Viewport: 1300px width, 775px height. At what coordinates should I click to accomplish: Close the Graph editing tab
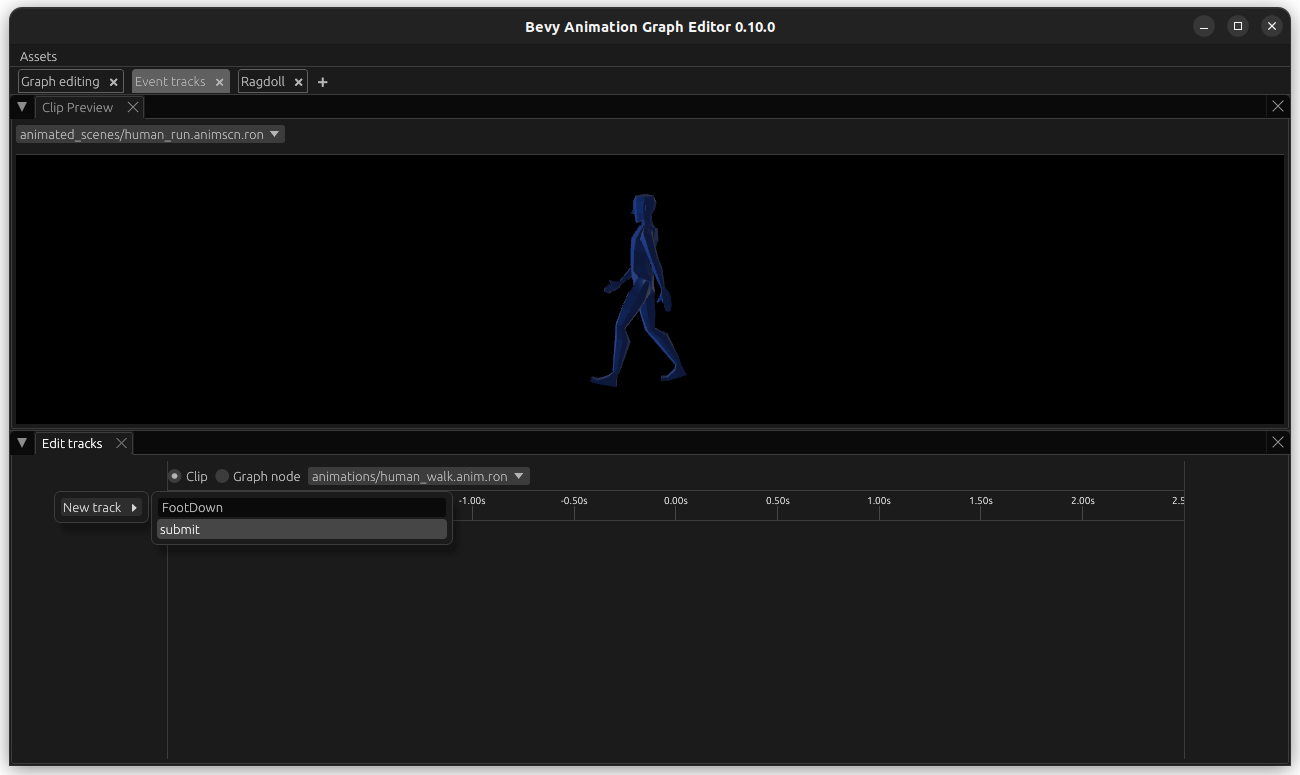113,81
